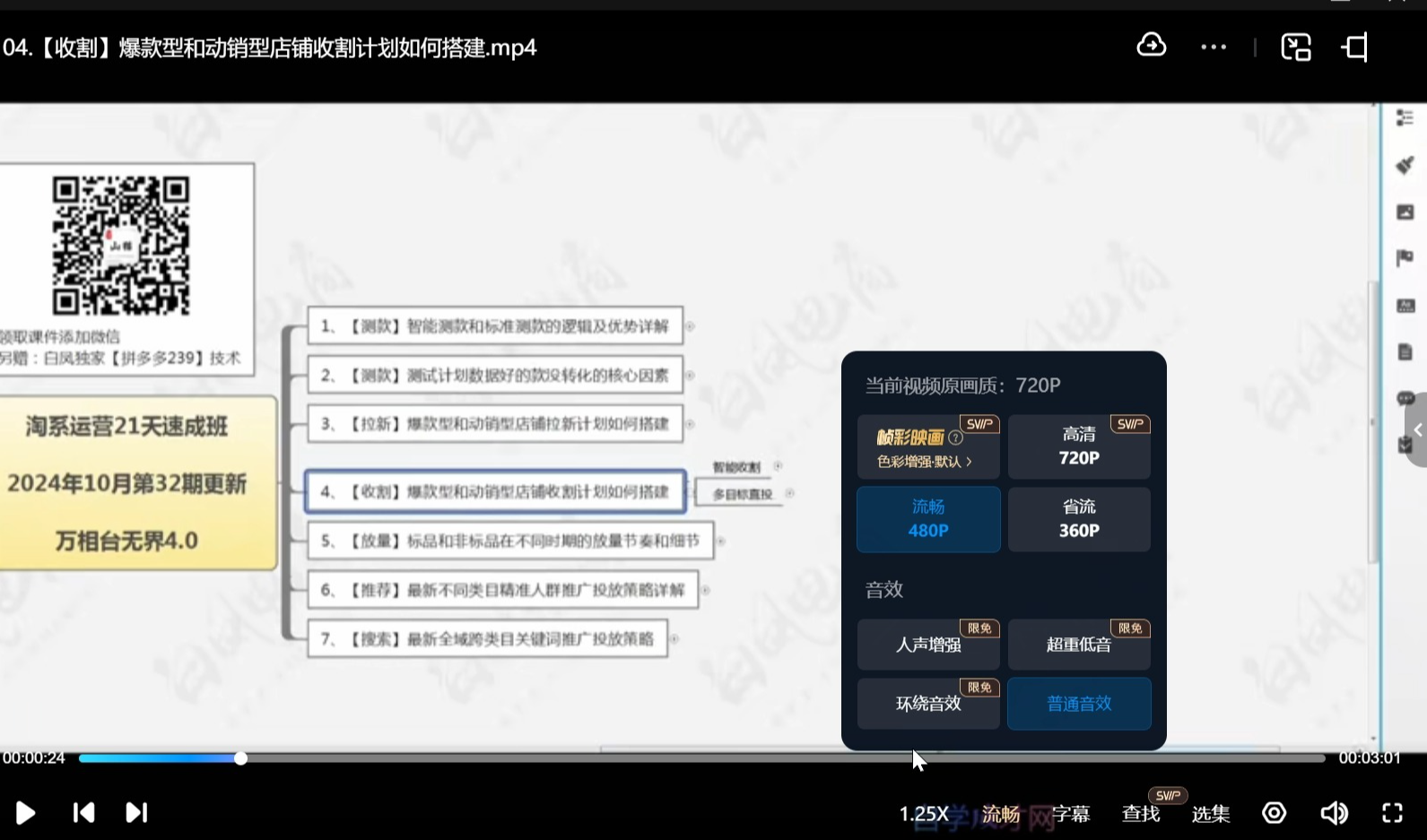The image size is (1427, 840).
Task: Click the yellow 淘系运营21天速成班 root topic
Action: [137, 483]
